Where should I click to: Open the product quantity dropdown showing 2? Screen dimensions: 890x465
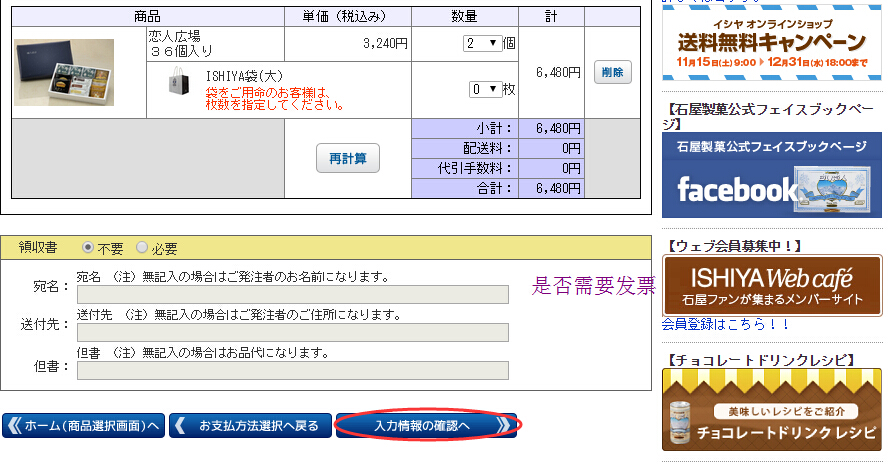coord(481,43)
